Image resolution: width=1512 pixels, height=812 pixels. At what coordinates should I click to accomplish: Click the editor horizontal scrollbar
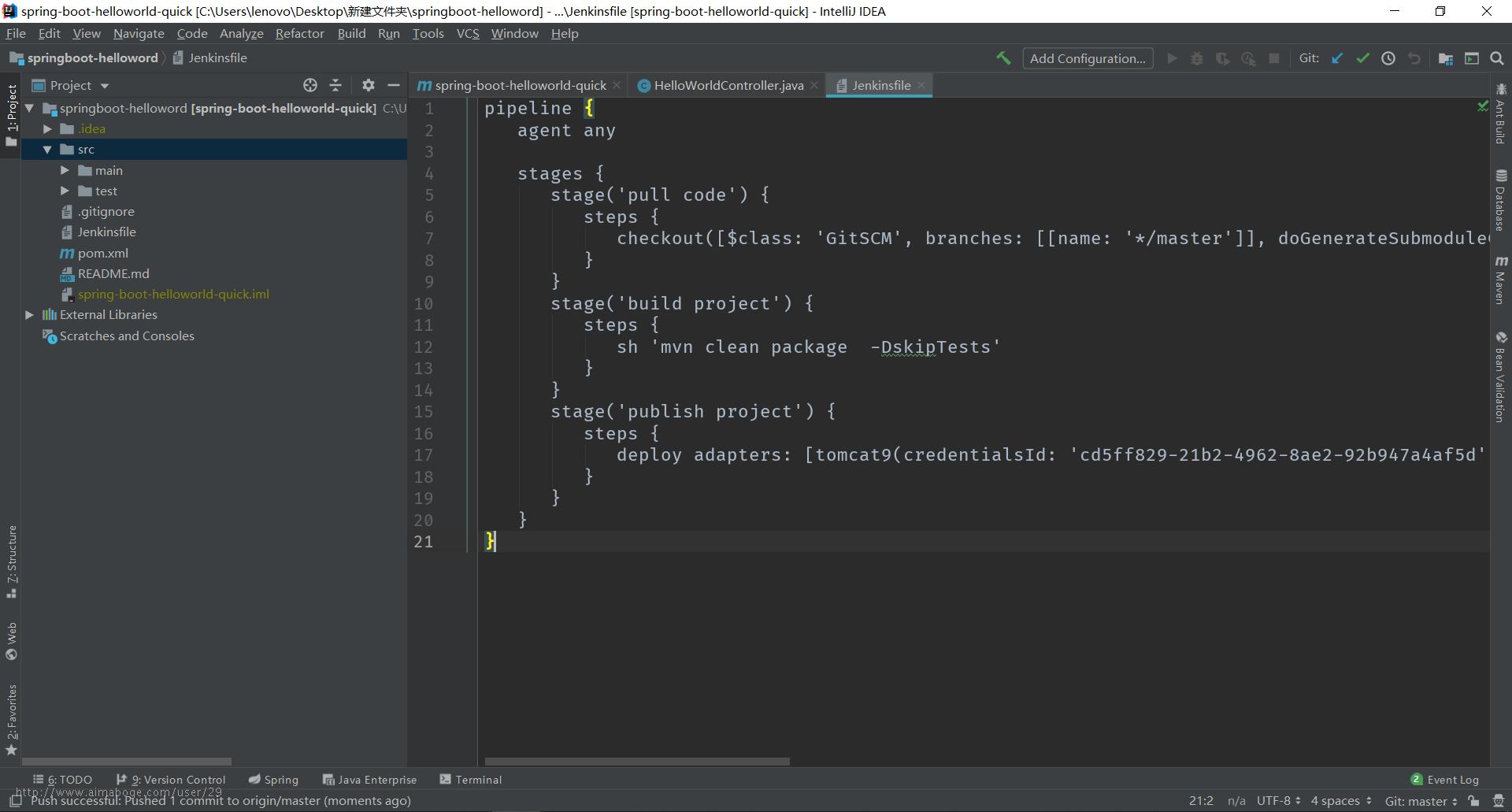(636, 762)
